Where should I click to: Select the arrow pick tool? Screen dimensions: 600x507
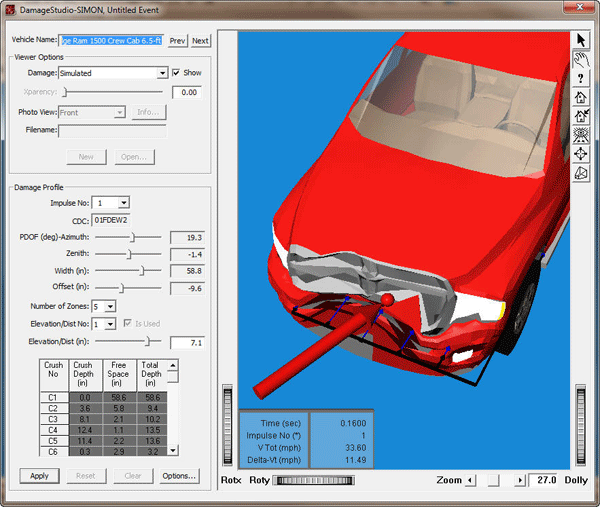coord(582,40)
